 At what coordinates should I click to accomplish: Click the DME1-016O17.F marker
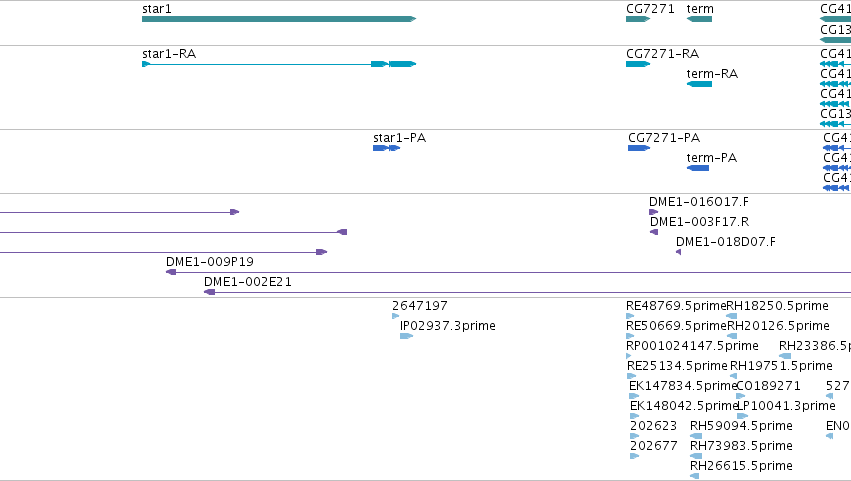pos(653,212)
